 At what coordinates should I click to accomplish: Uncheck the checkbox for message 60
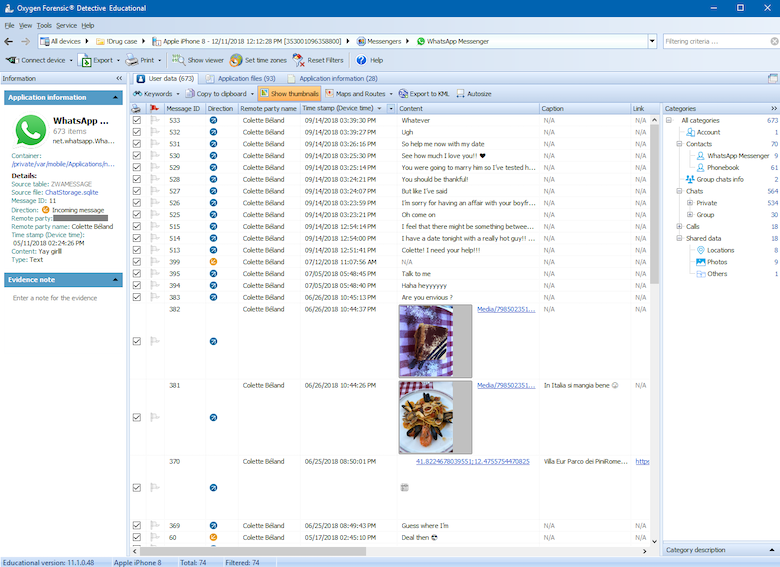[x=137, y=537]
